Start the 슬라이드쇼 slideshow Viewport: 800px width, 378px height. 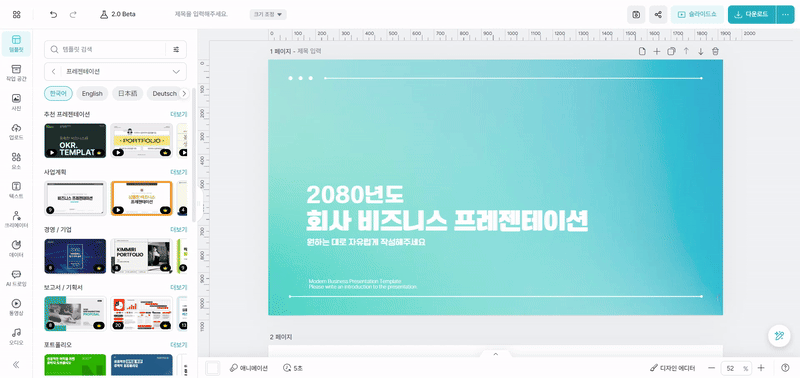[x=697, y=15]
